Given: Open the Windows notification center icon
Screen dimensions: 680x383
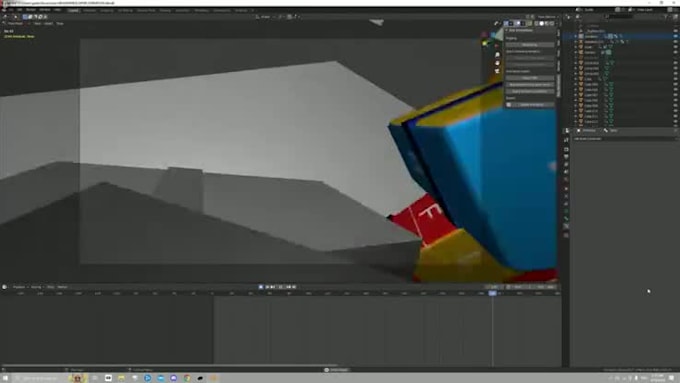Looking at the screenshot, I should 672,378.
